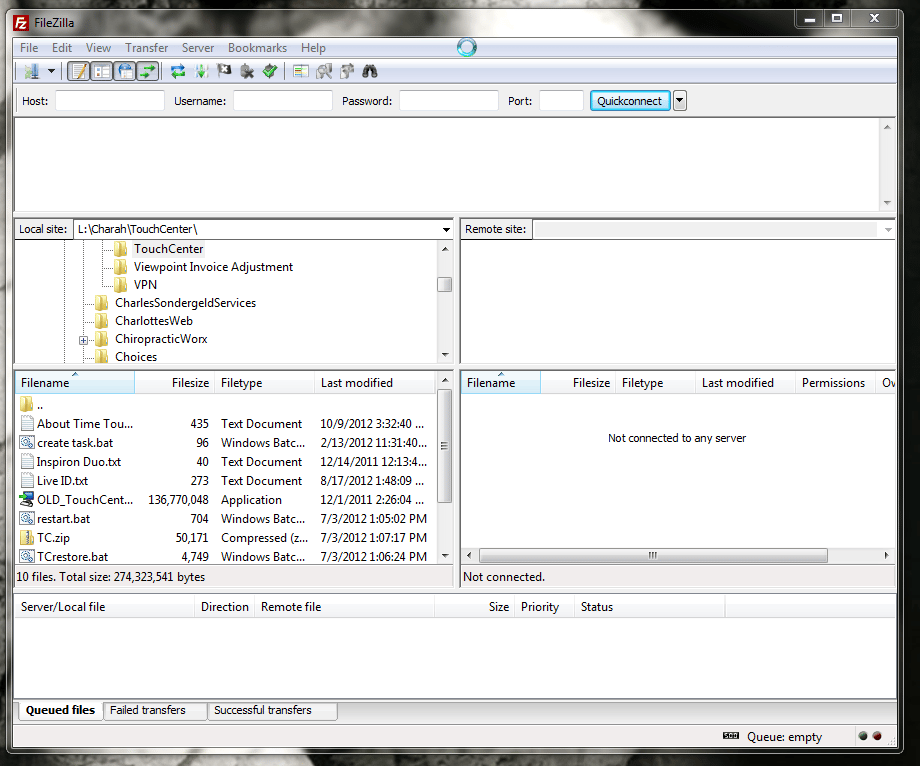Sort local files by Filetype

(x=265, y=383)
